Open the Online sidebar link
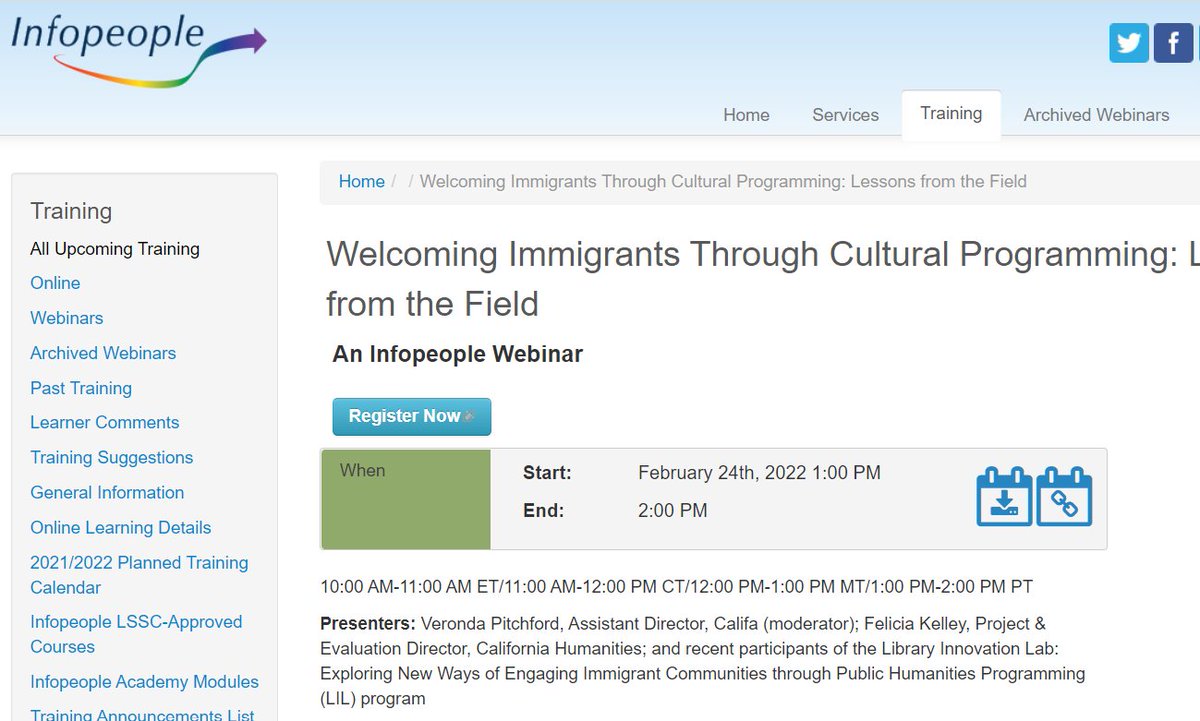 [x=55, y=283]
